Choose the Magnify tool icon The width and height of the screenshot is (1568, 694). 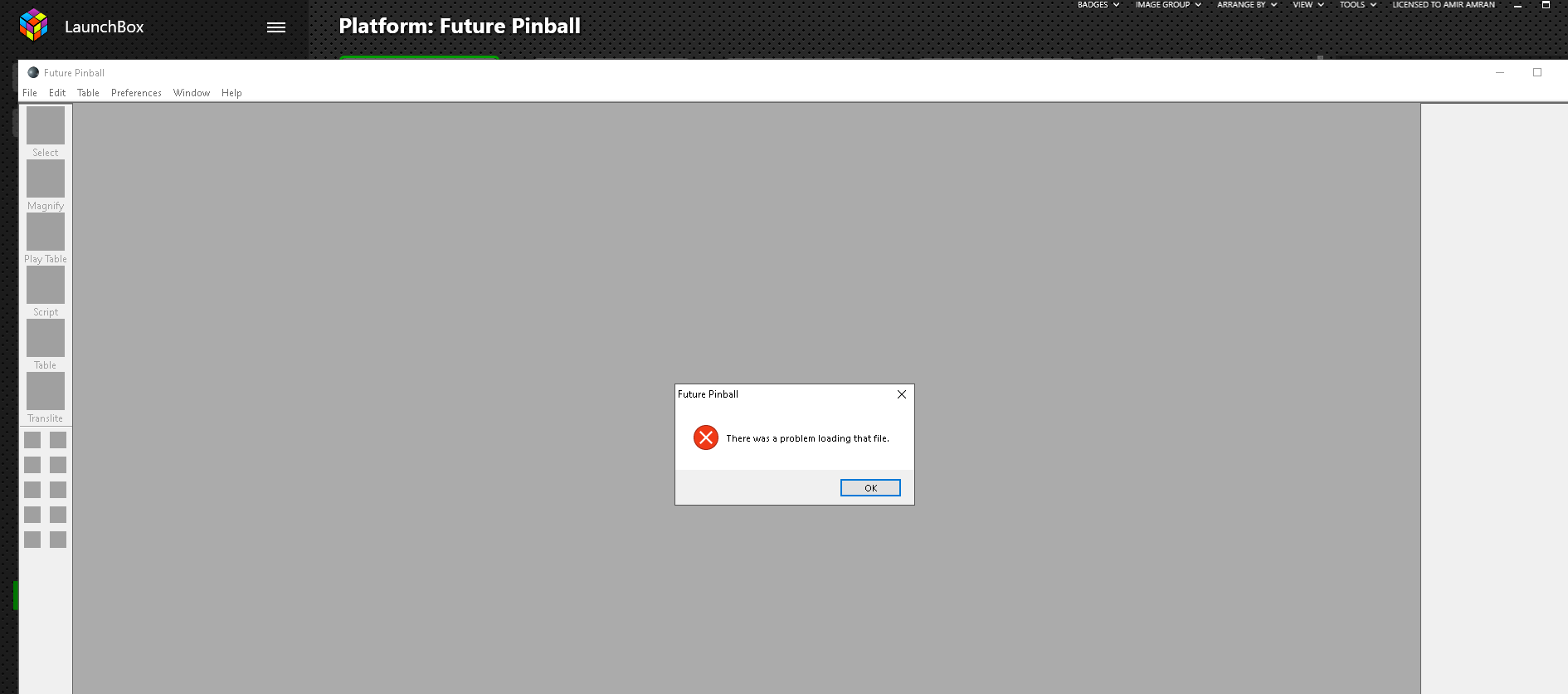pos(46,178)
